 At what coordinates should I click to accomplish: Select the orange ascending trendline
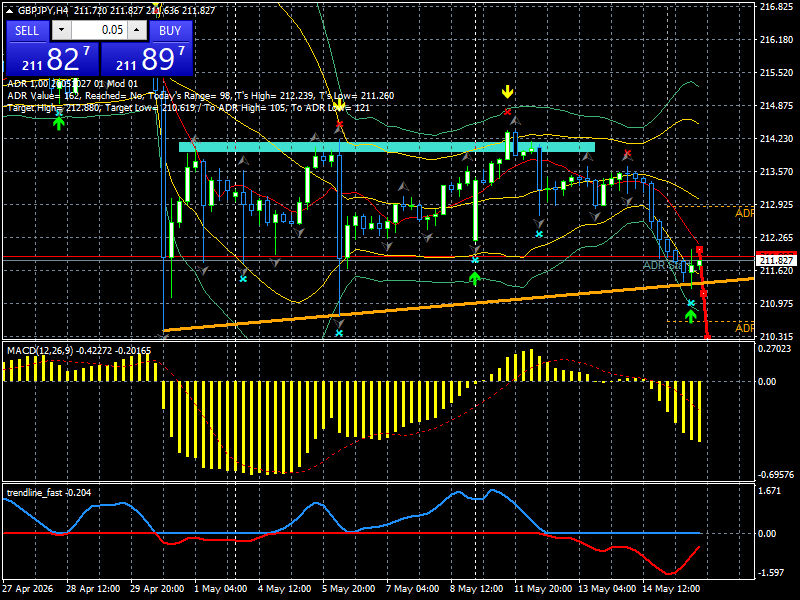458,305
